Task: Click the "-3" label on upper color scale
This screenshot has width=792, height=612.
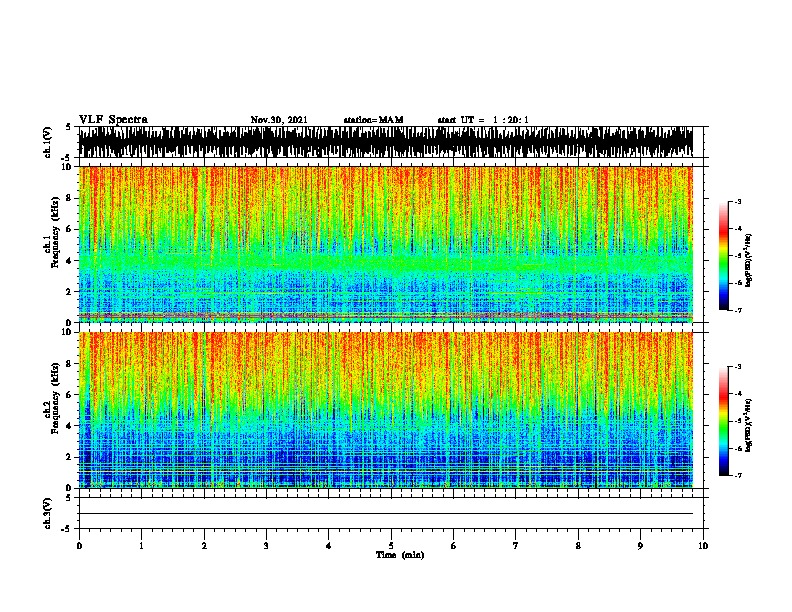Action: 738,202
